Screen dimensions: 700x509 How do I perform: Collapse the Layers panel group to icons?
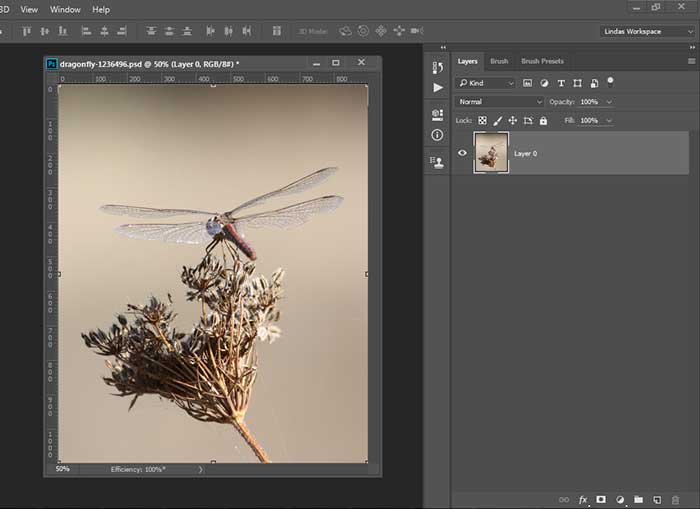[x=692, y=47]
